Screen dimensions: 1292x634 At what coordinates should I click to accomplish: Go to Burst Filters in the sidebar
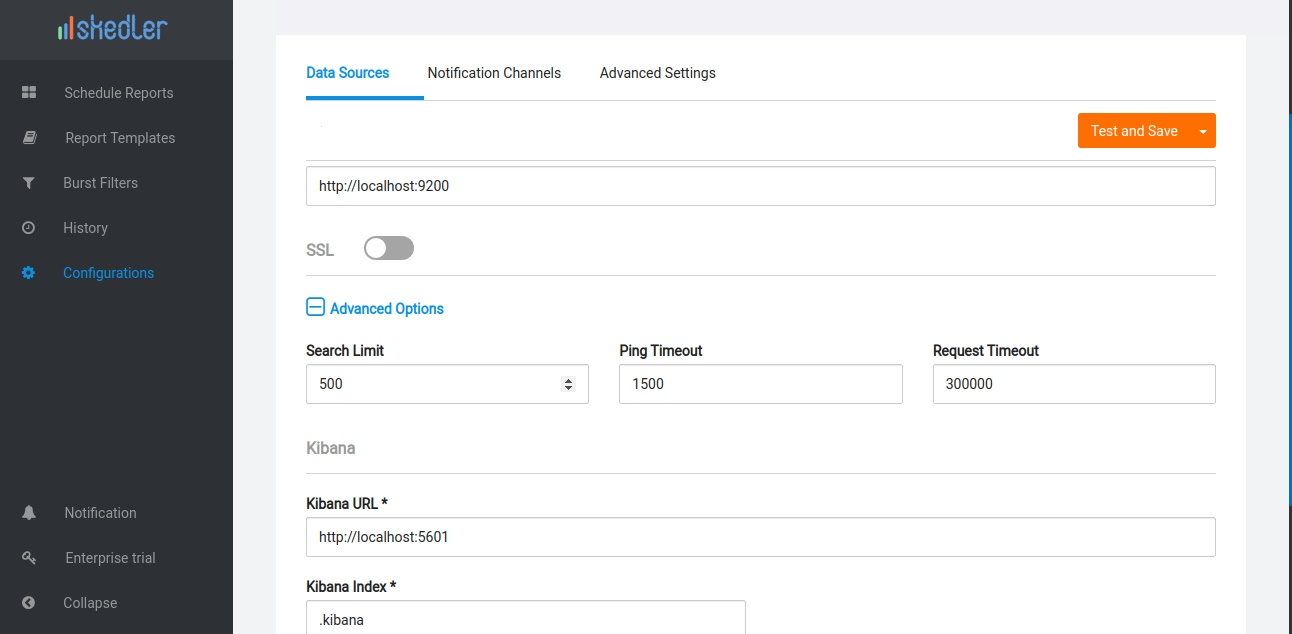point(100,183)
